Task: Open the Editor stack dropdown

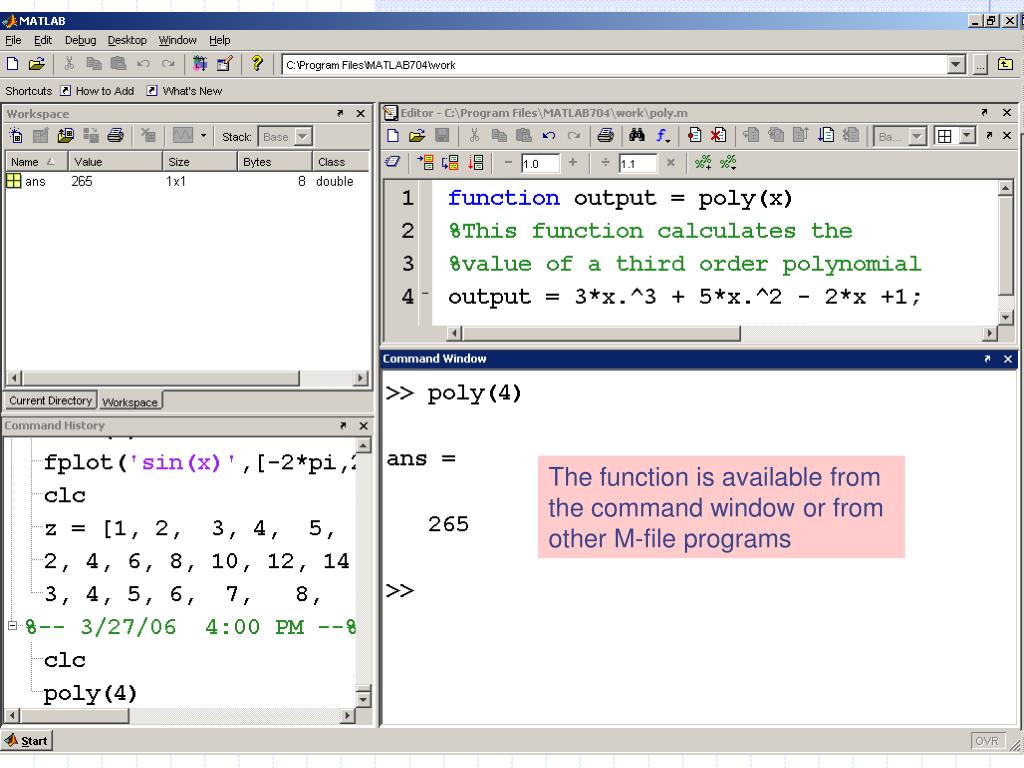Action: coord(917,136)
